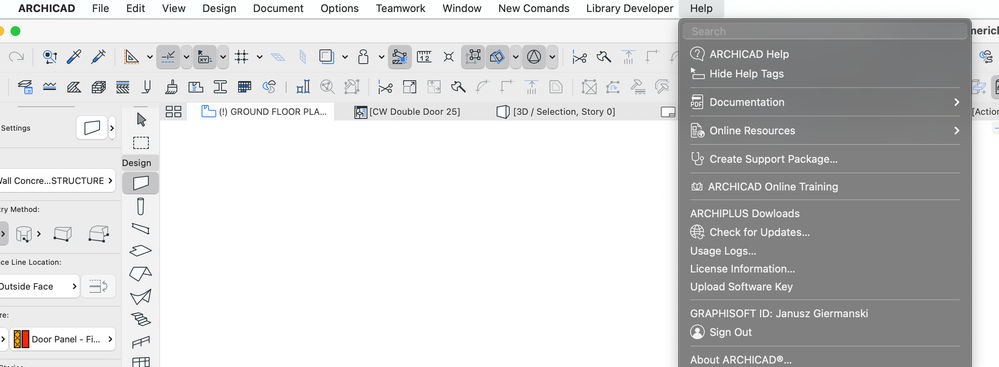Click the Redo arrow in the toolbar
The image size is (999, 367).
click(16, 57)
